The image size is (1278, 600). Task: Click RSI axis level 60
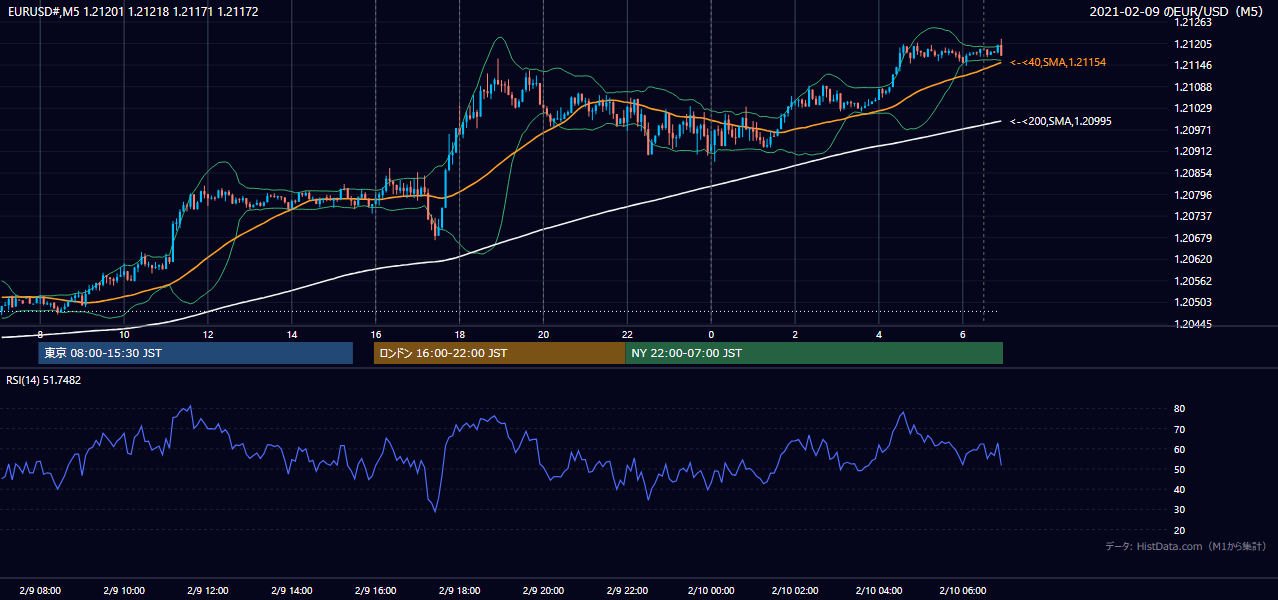coord(1180,449)
